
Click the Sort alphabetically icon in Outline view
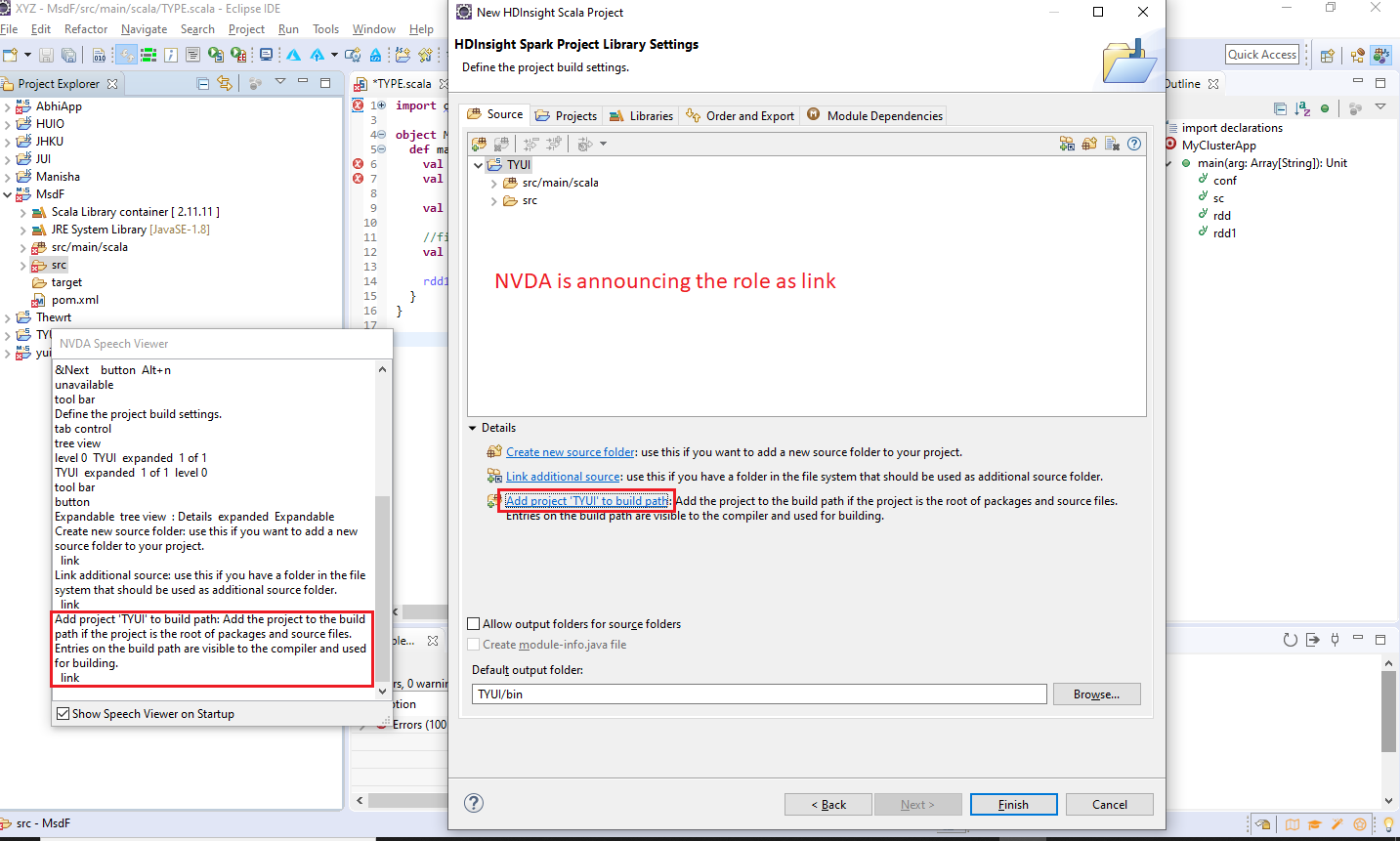click(1302, 108)
